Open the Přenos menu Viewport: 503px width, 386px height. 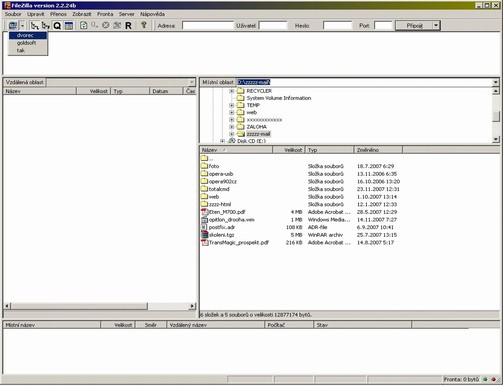pyautogui.click(x=58, y=14)
